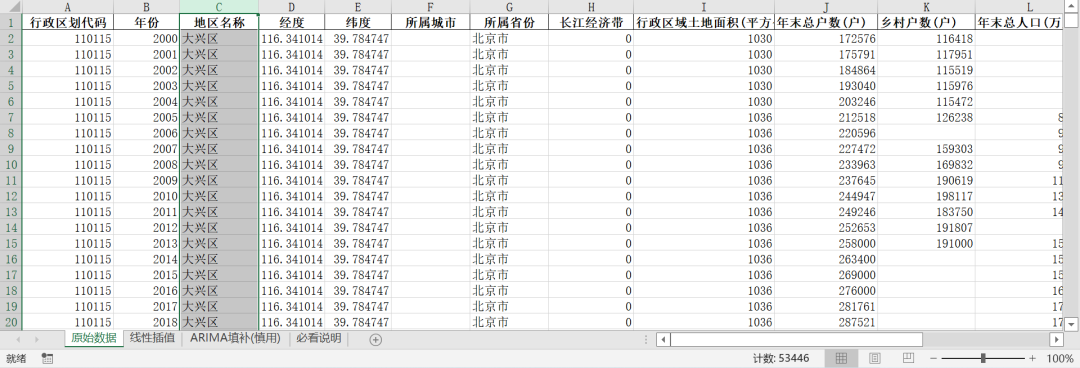Select column E header
The image size is (1080, 368).
(357, 6)
